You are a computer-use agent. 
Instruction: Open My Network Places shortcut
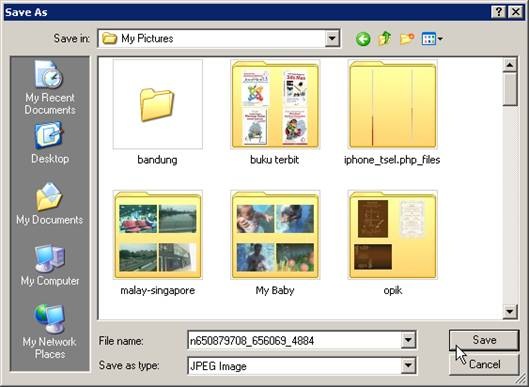coord(50,332)
